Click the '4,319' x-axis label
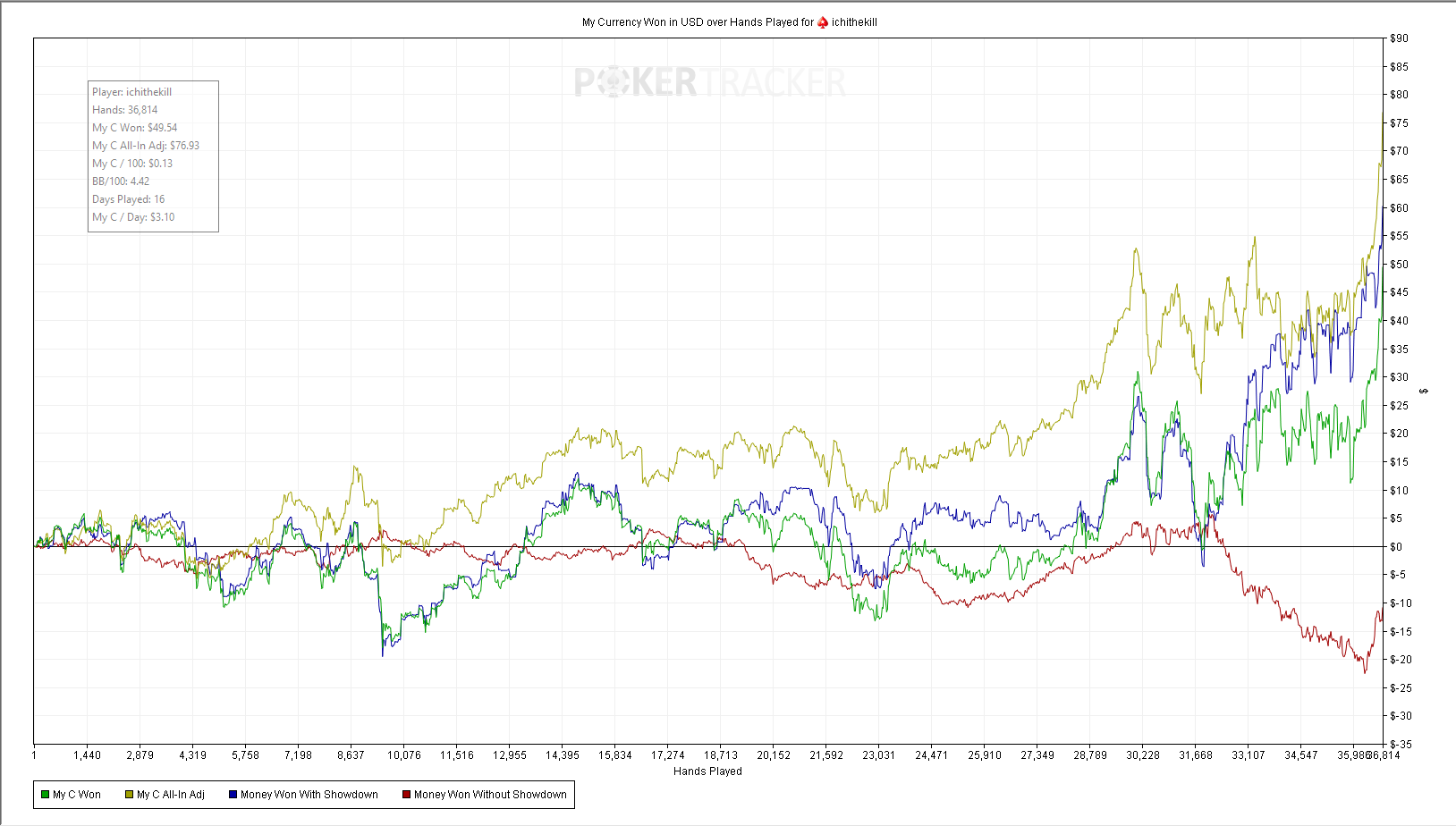Image resolution: width=1456 pixels, height=826 pixels. point(192,755)
